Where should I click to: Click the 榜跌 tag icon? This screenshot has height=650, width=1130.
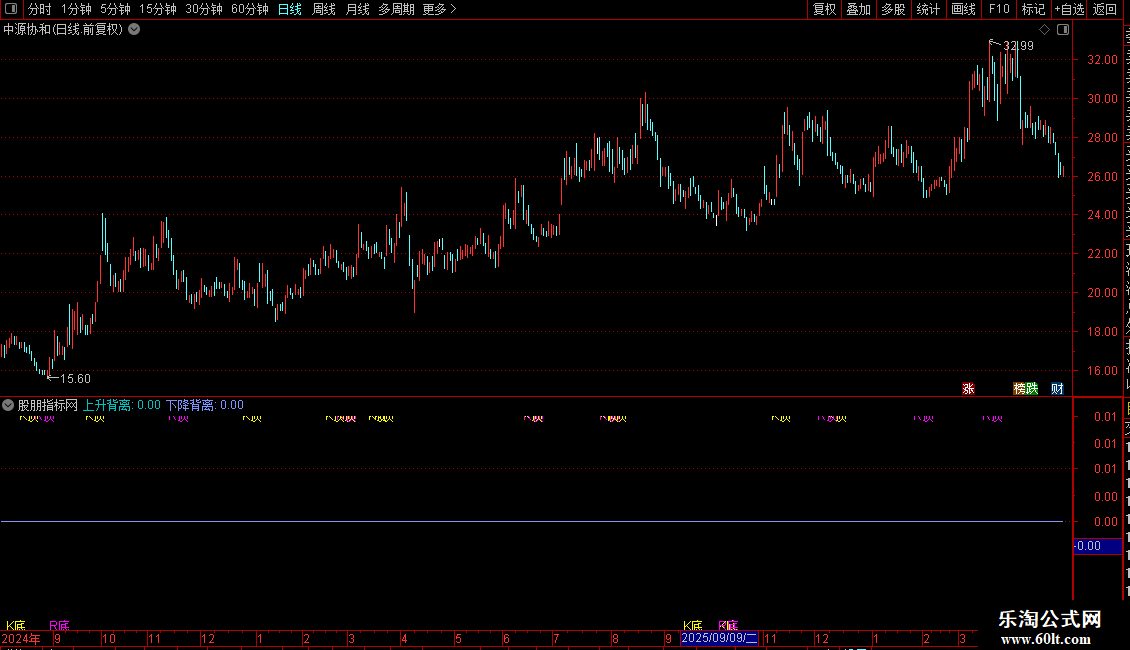point(1026,389)
